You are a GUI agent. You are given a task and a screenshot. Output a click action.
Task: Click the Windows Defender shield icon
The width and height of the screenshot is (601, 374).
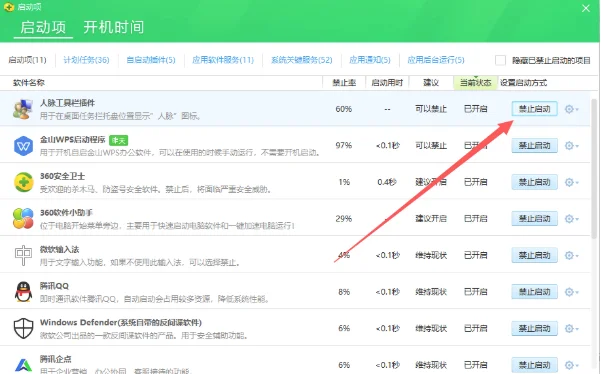23,328
